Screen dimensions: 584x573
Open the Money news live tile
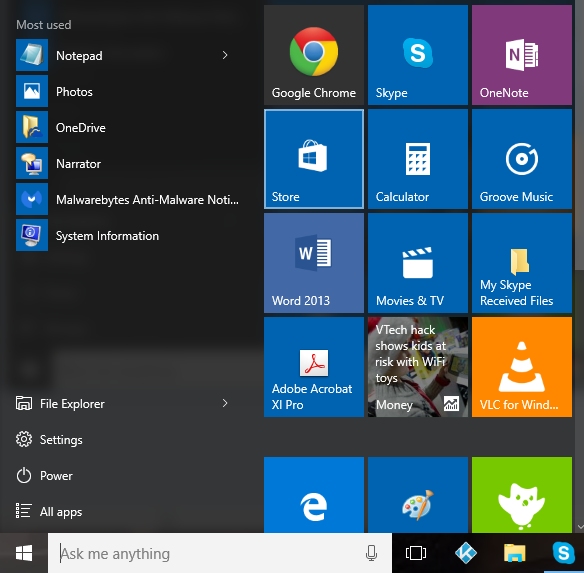tap(418, 367)
